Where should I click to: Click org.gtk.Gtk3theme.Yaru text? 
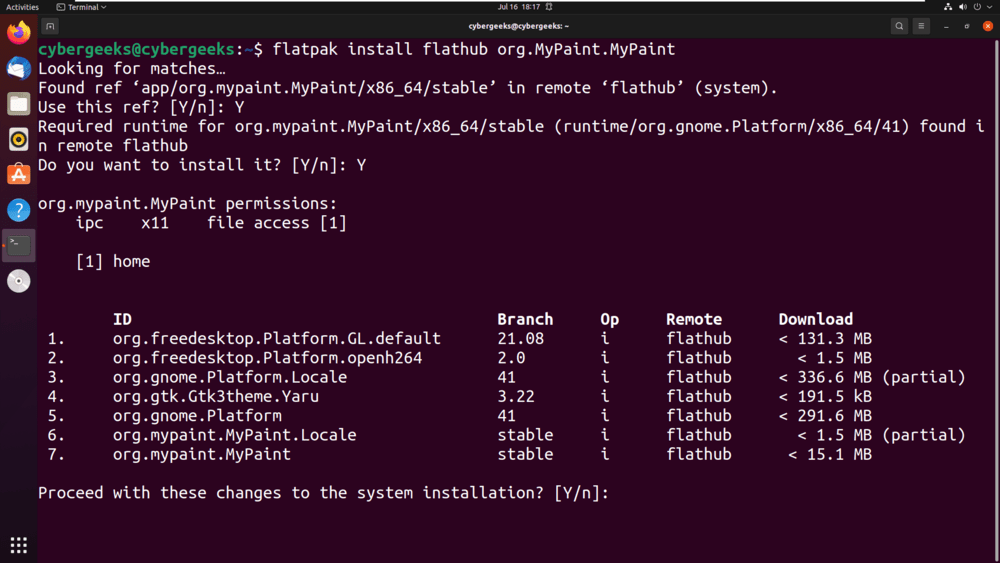click(x=216, y=397)
